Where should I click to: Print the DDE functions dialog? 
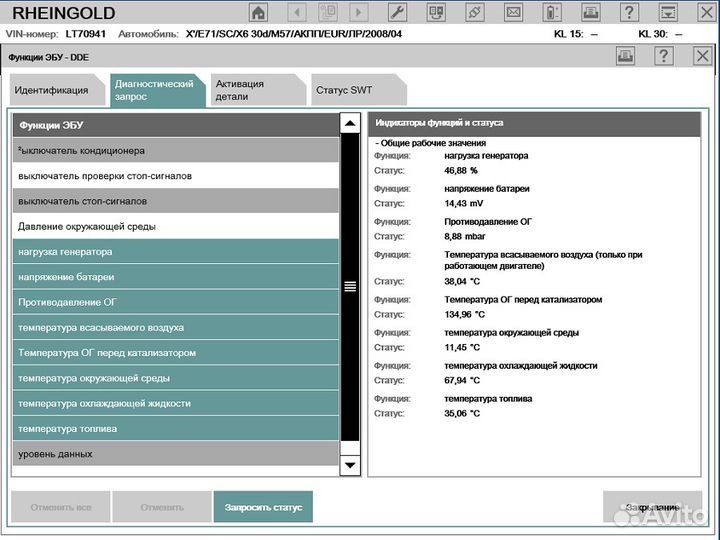pos(625,56)
